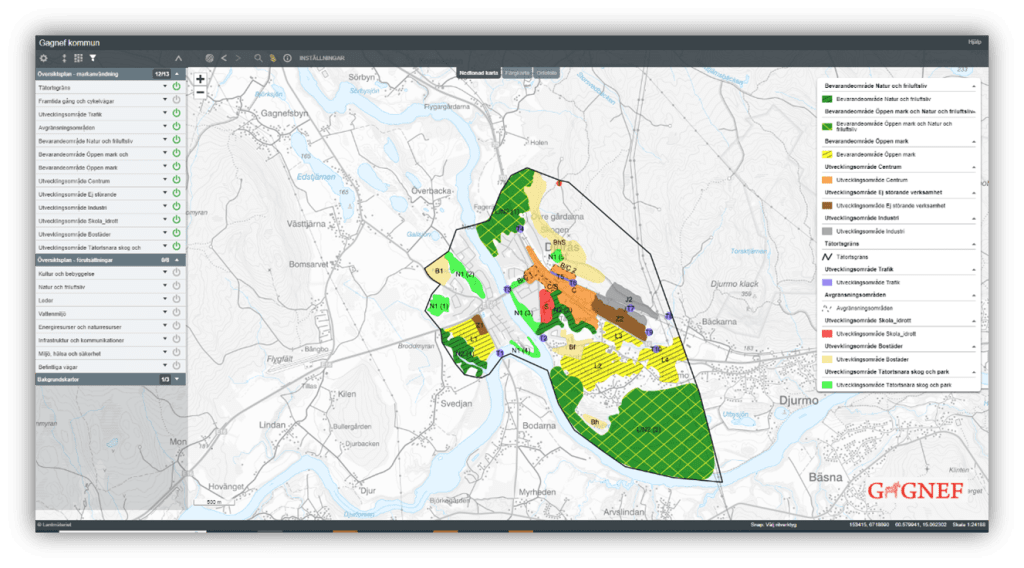Enable Framtida gång och cykelvägar layer

click(x=176, y=101)
